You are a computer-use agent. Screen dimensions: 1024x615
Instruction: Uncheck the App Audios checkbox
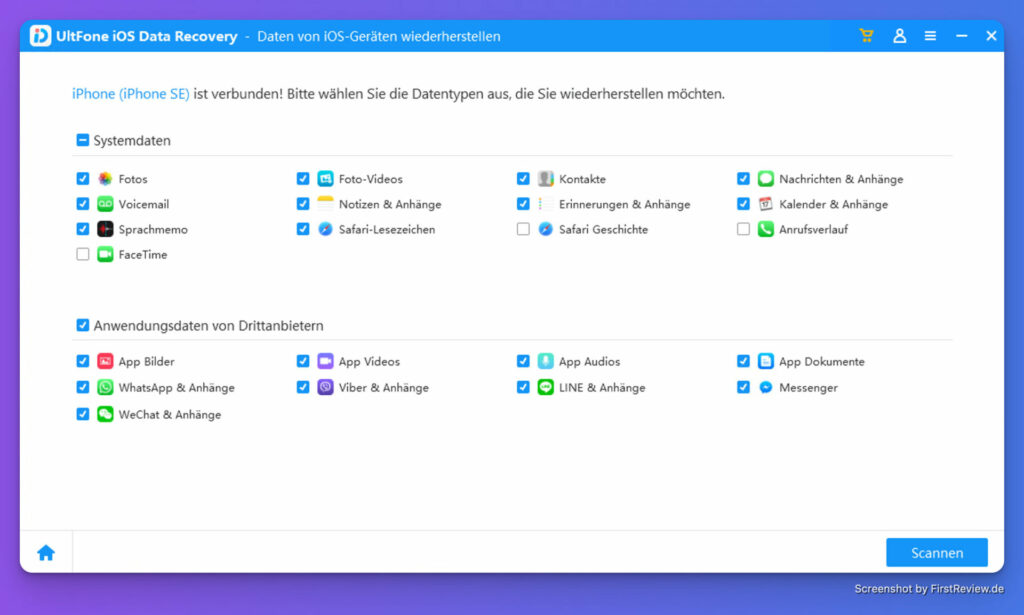[523, 361]
